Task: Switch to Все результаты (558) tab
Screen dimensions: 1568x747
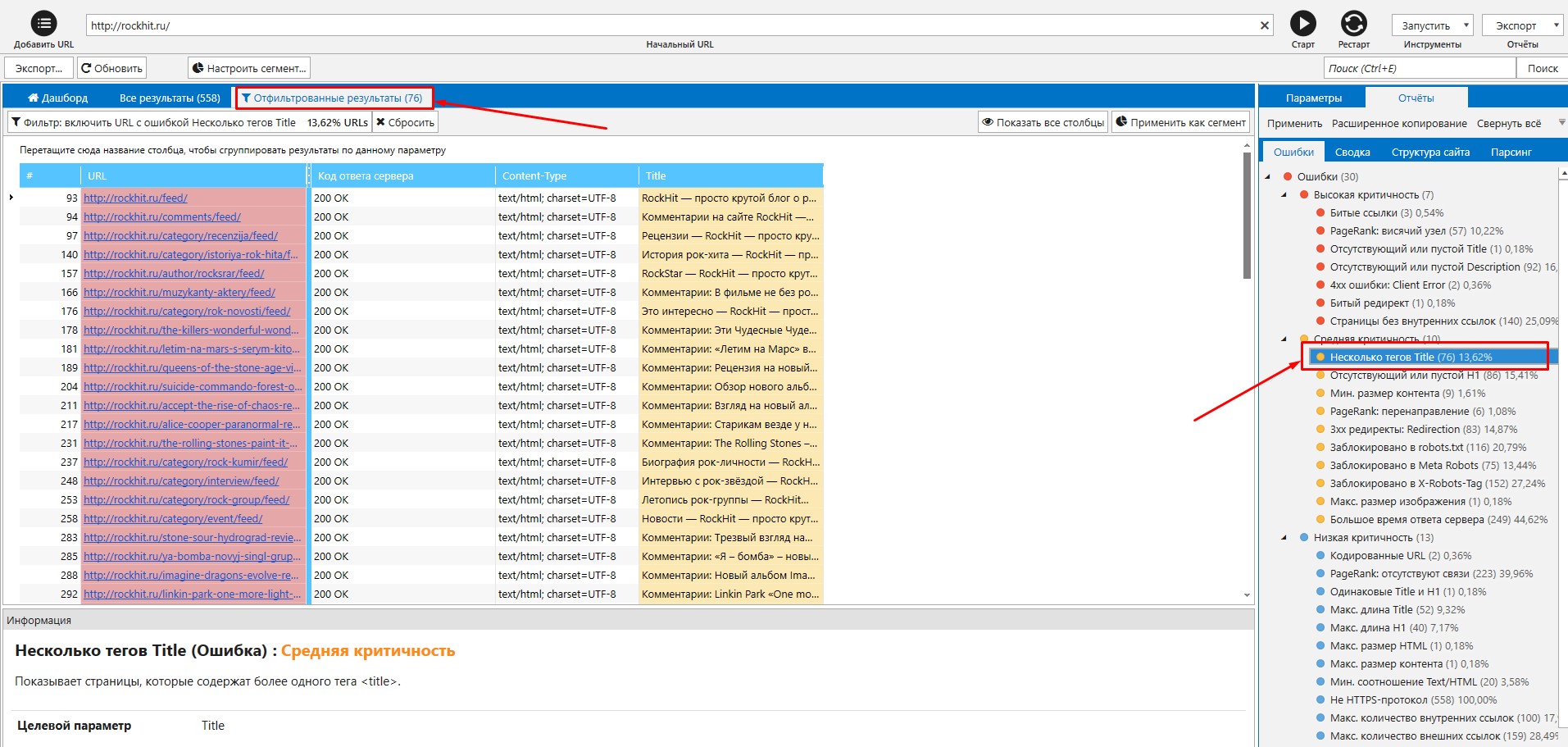Action: coord(170,98)
